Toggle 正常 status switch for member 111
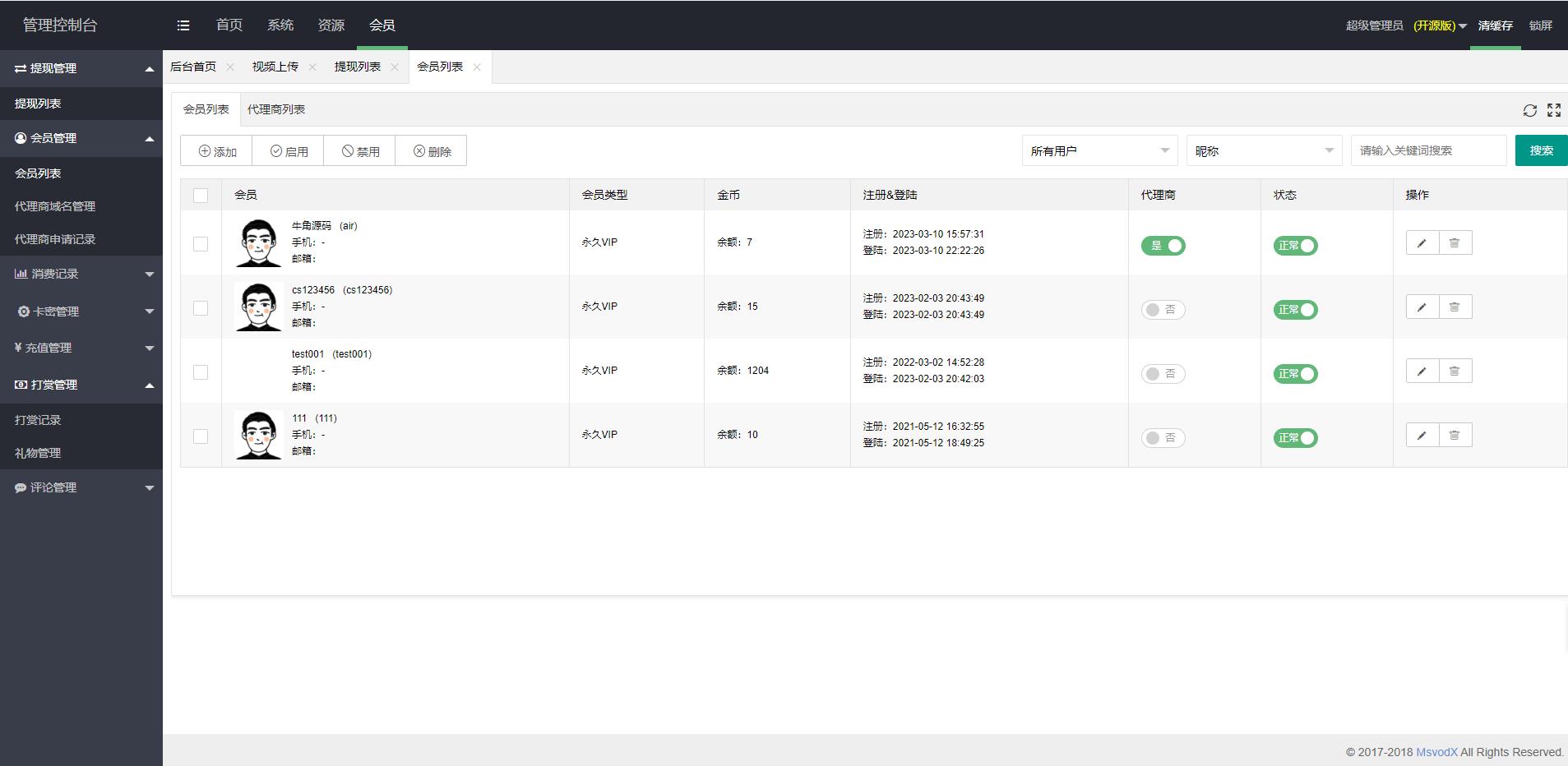 [x=1296, y=438]
